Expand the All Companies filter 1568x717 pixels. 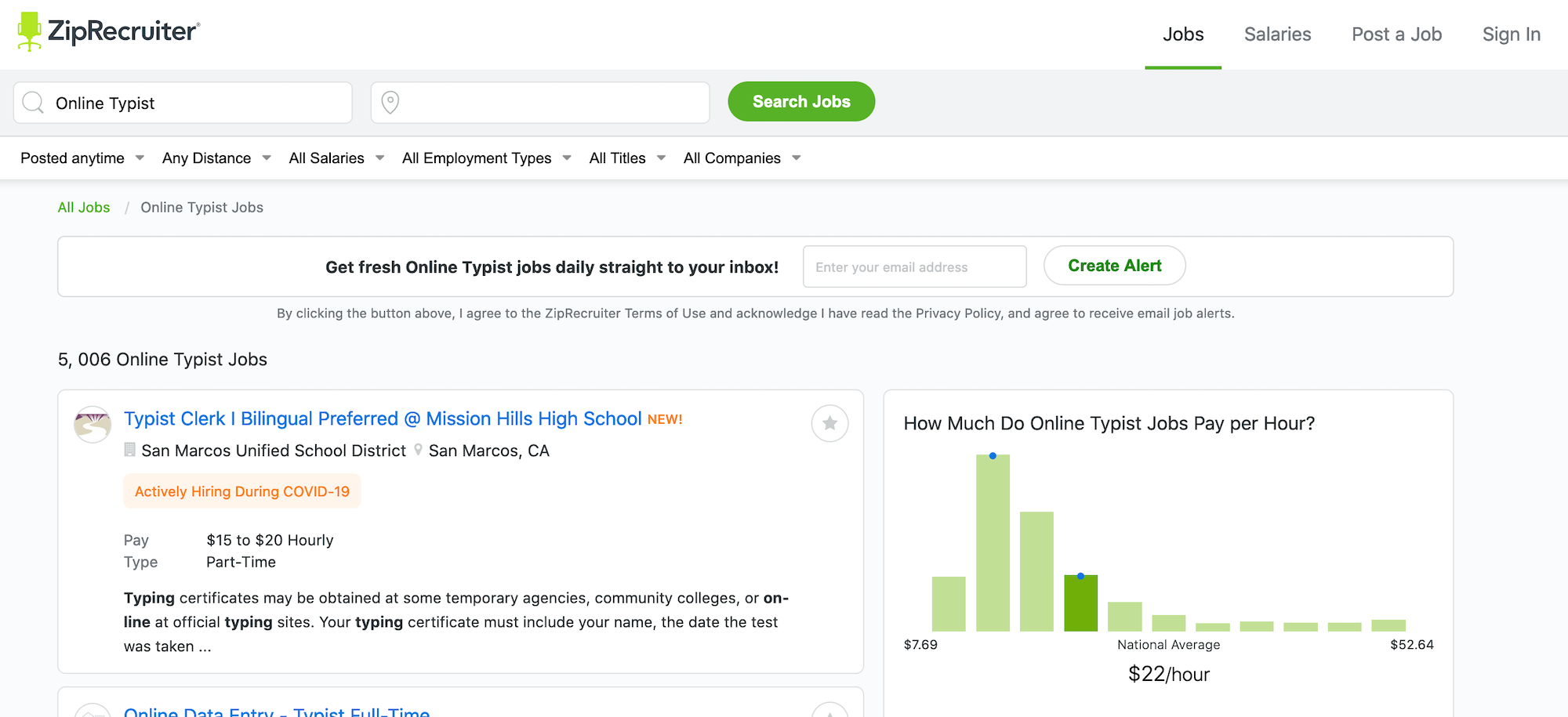coord(742,158)
